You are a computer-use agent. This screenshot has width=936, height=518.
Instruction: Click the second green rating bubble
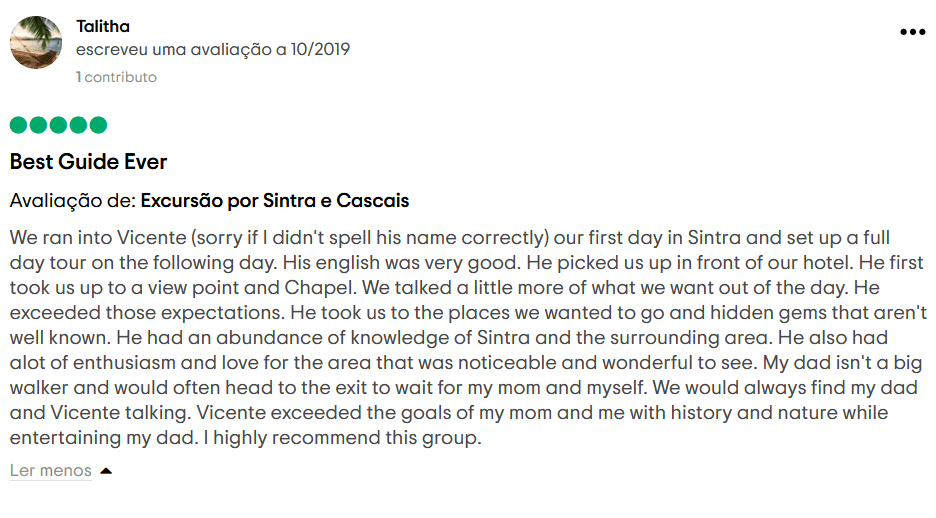pos(38,125)
